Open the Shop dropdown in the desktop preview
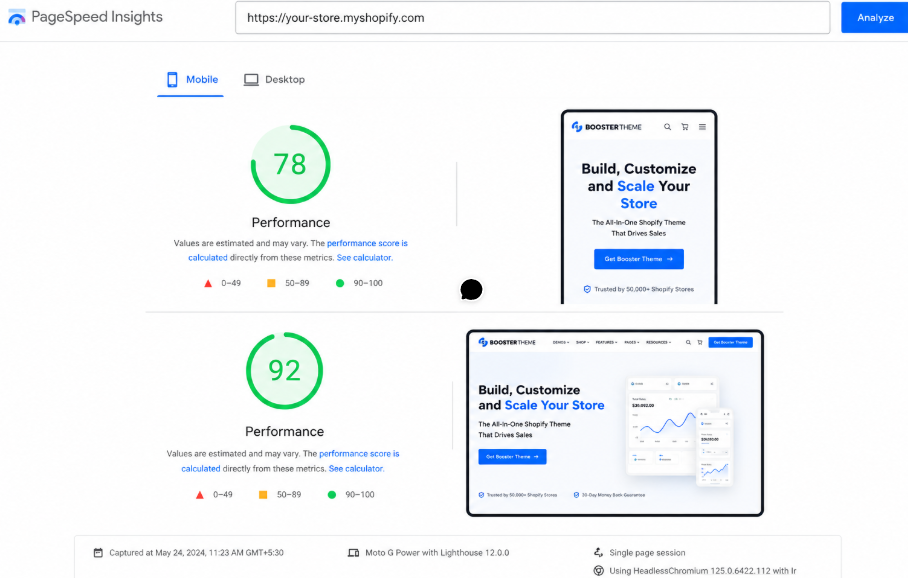This screenshot has width=908, height=578. pyautogui.click(x=583, y=342)
